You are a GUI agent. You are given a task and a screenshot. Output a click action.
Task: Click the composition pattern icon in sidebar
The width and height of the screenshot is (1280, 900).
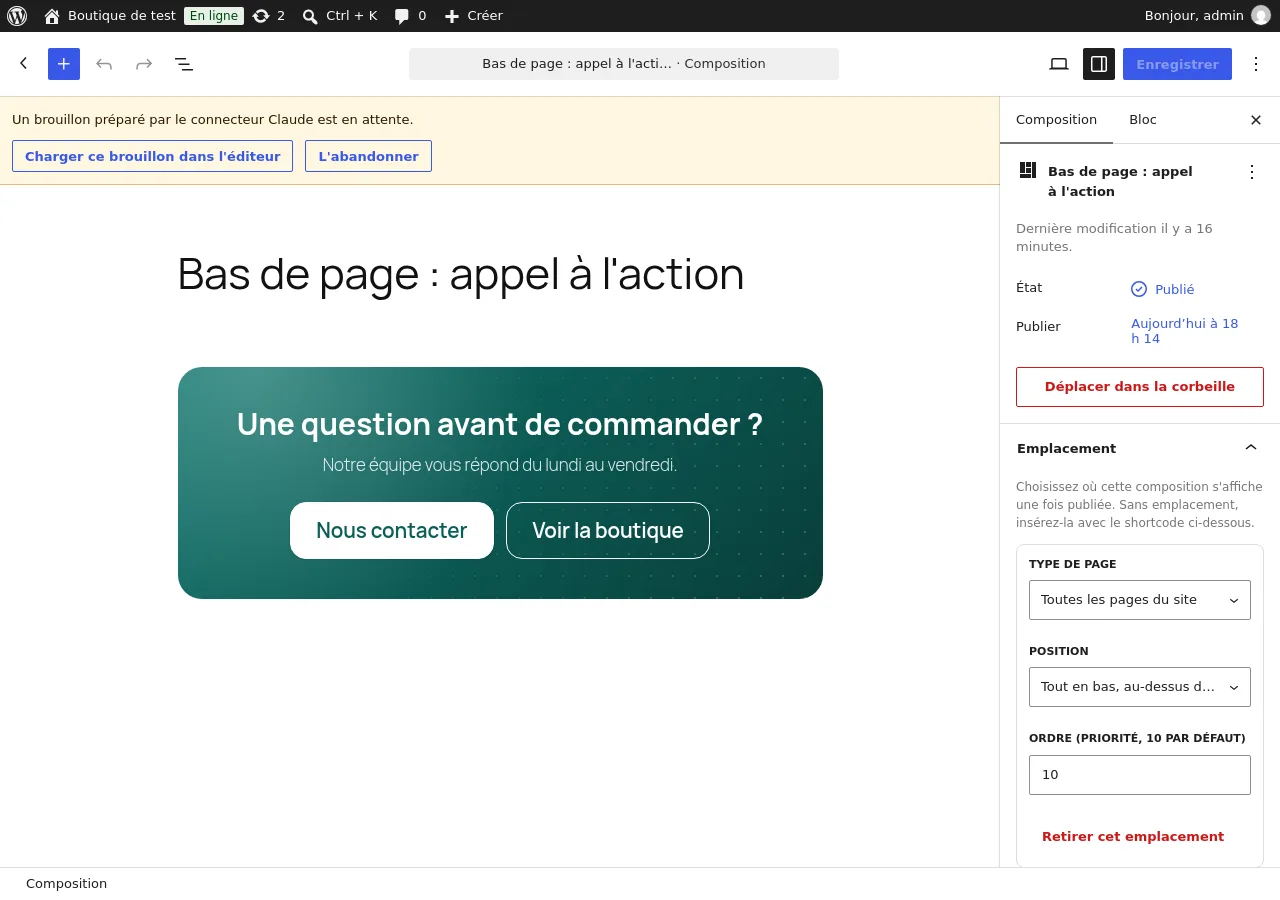pos(1028,170)
